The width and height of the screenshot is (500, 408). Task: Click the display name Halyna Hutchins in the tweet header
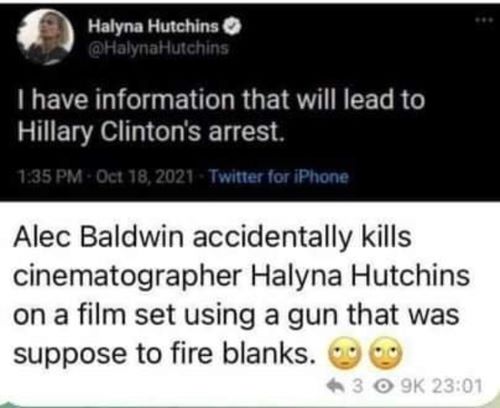(x=153, y=26)
